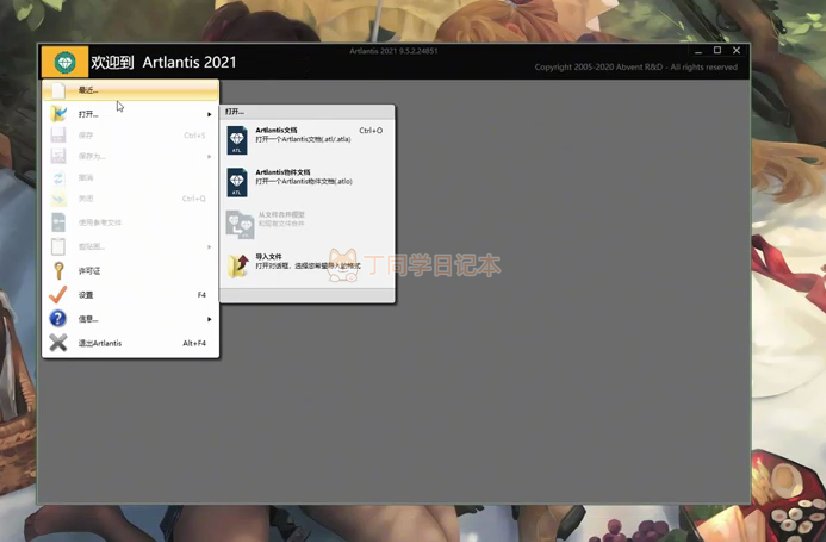The width and height of the screenshot is (826, 542).
Task: Click the folder icon beside 打开
Action: click(58, 114)
